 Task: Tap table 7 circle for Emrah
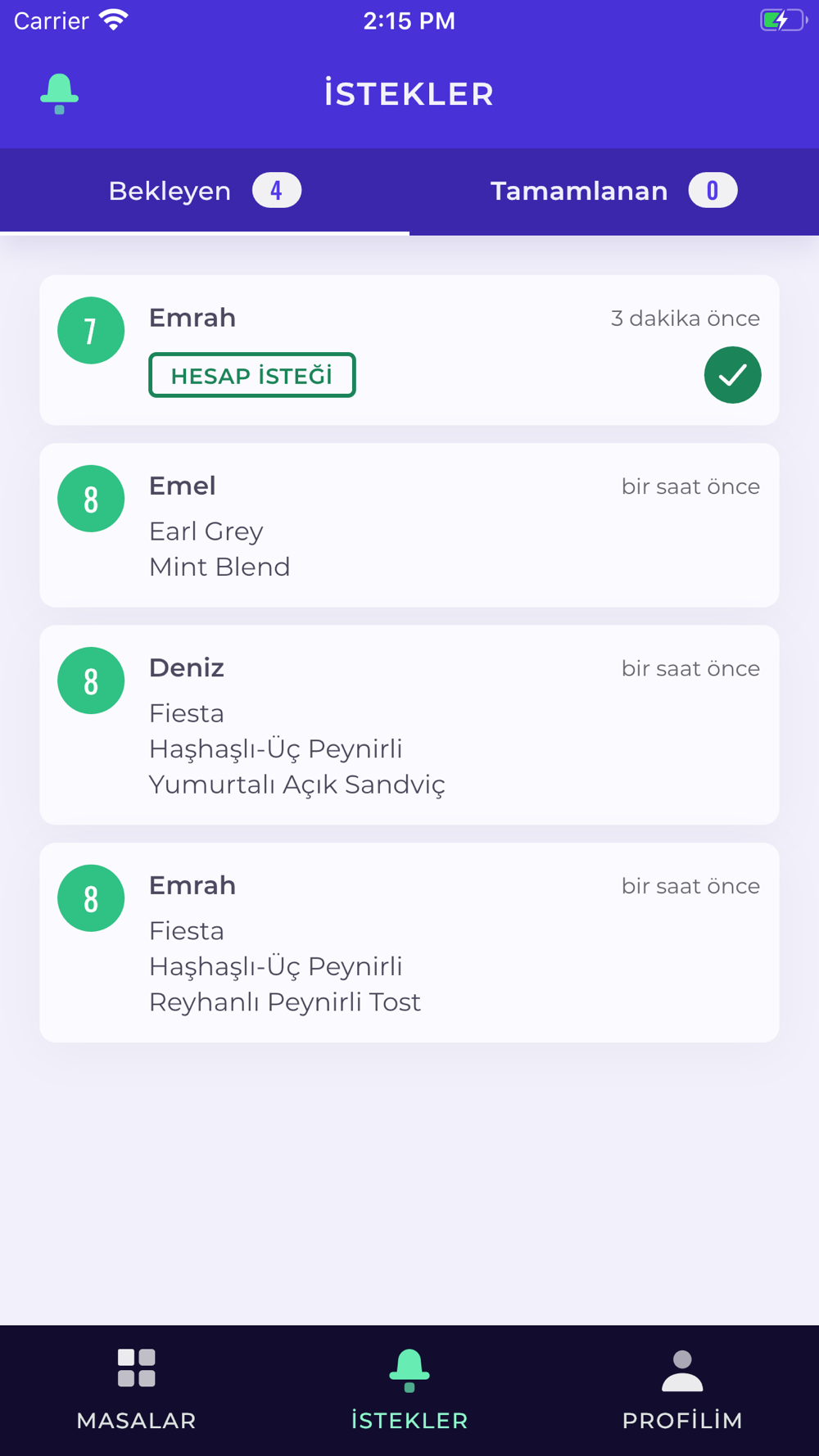[91, 331]
